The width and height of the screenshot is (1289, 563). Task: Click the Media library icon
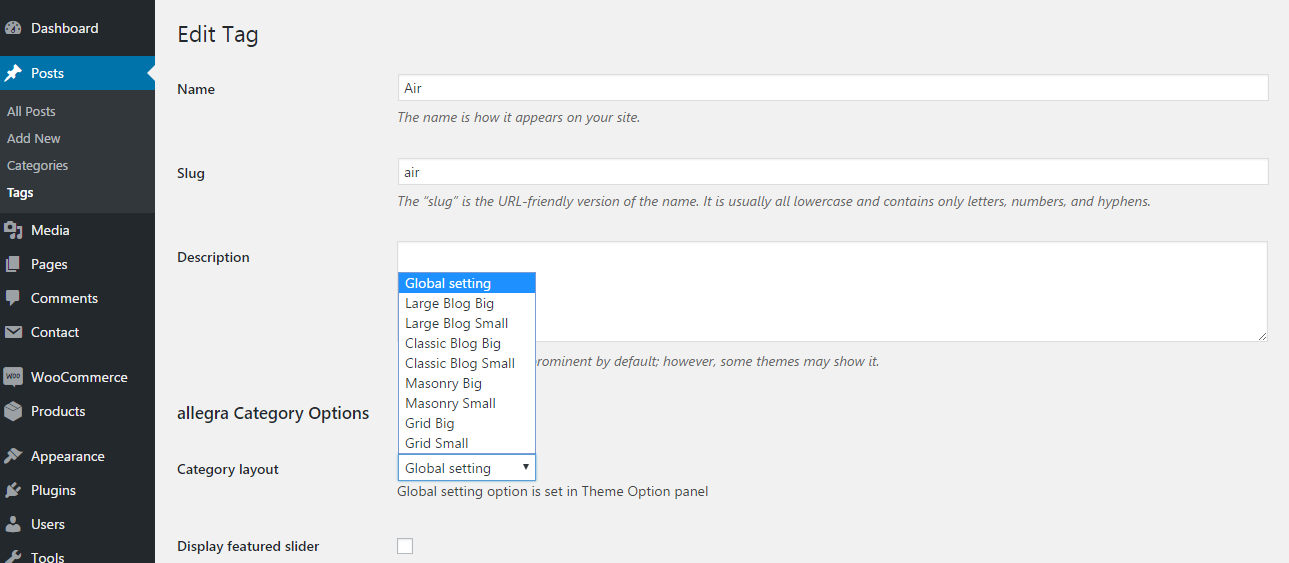pyautogui.click(x=13, y=231)
